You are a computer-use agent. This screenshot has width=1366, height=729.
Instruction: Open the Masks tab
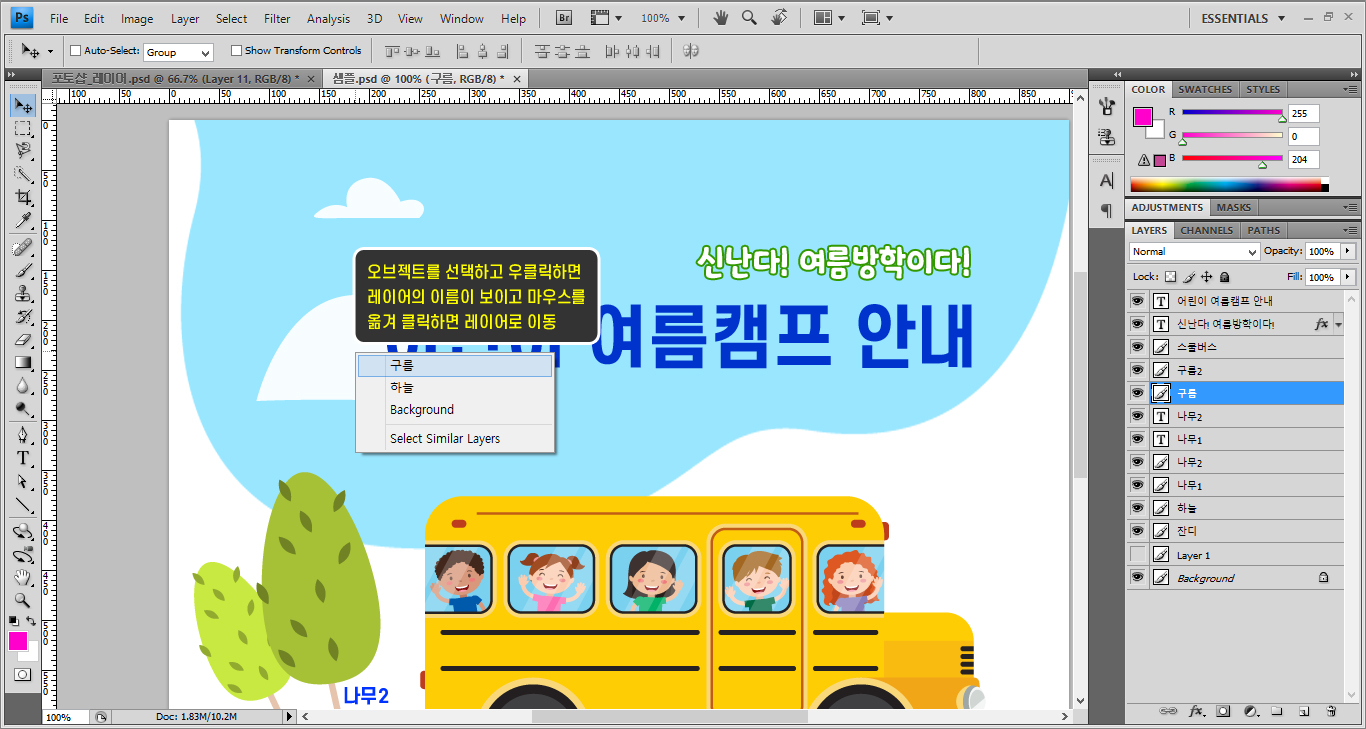(x=1233, y=207)
